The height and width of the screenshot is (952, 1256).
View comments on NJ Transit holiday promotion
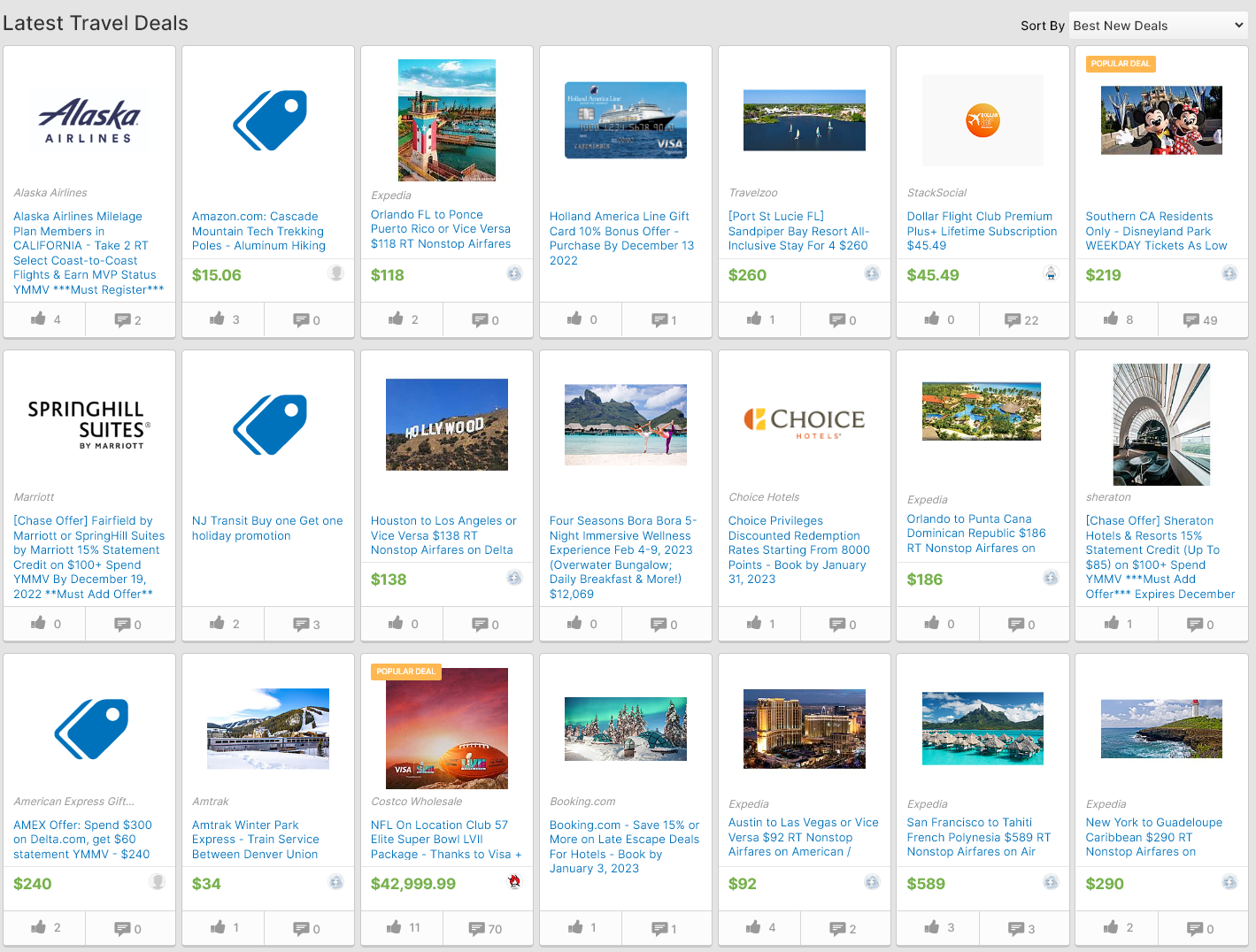click(x=308, y=624)
